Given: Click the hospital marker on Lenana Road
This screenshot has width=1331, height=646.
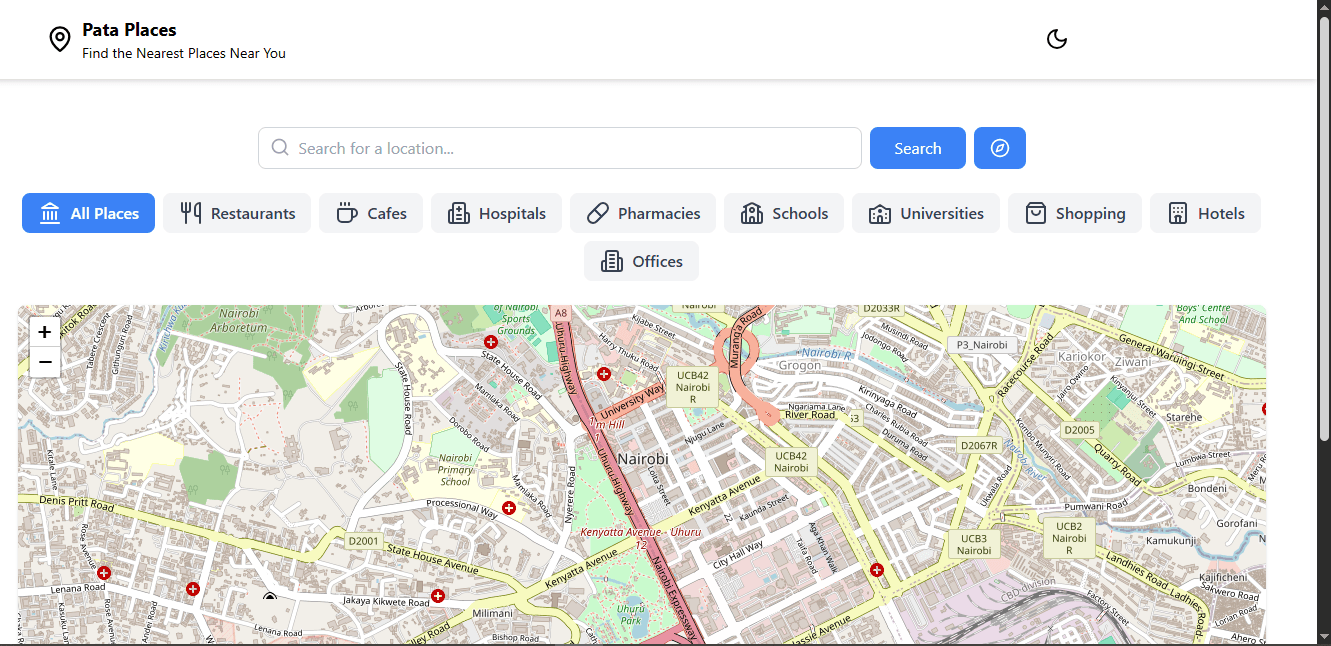Looking at the screenshot, I should (x=104, y=573).
